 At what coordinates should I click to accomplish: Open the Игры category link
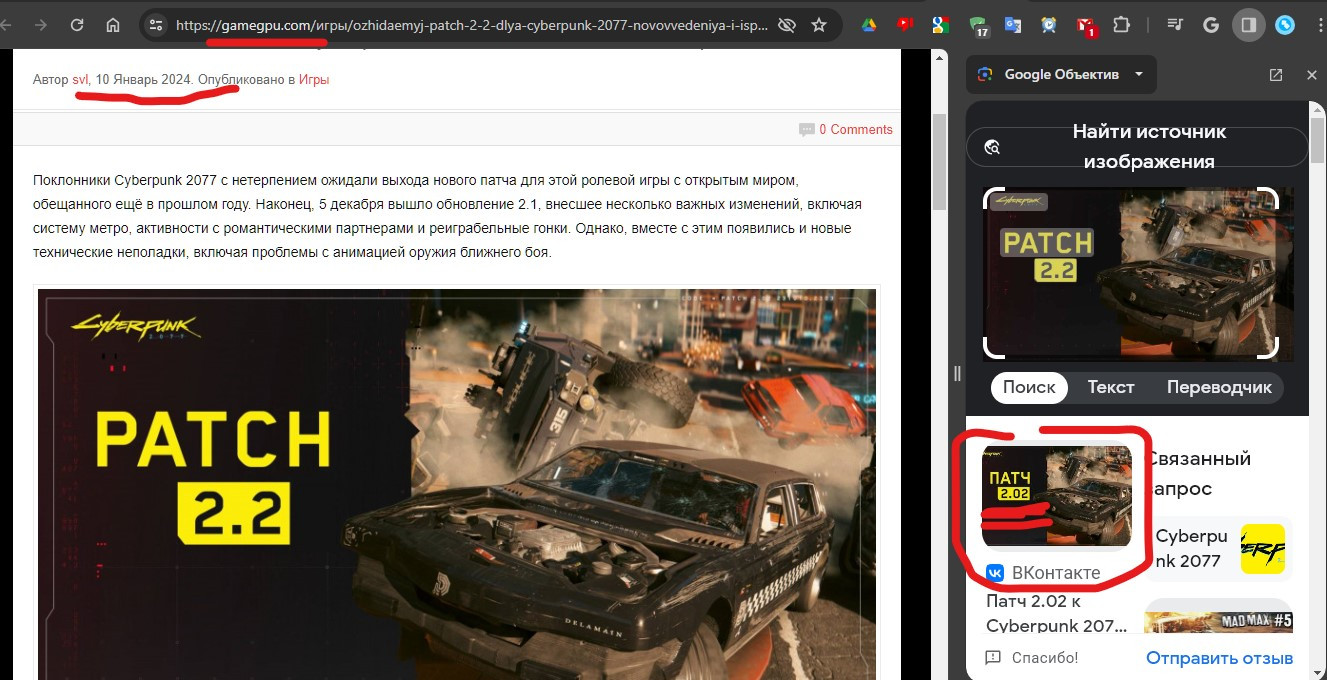(x=314, y=79)
